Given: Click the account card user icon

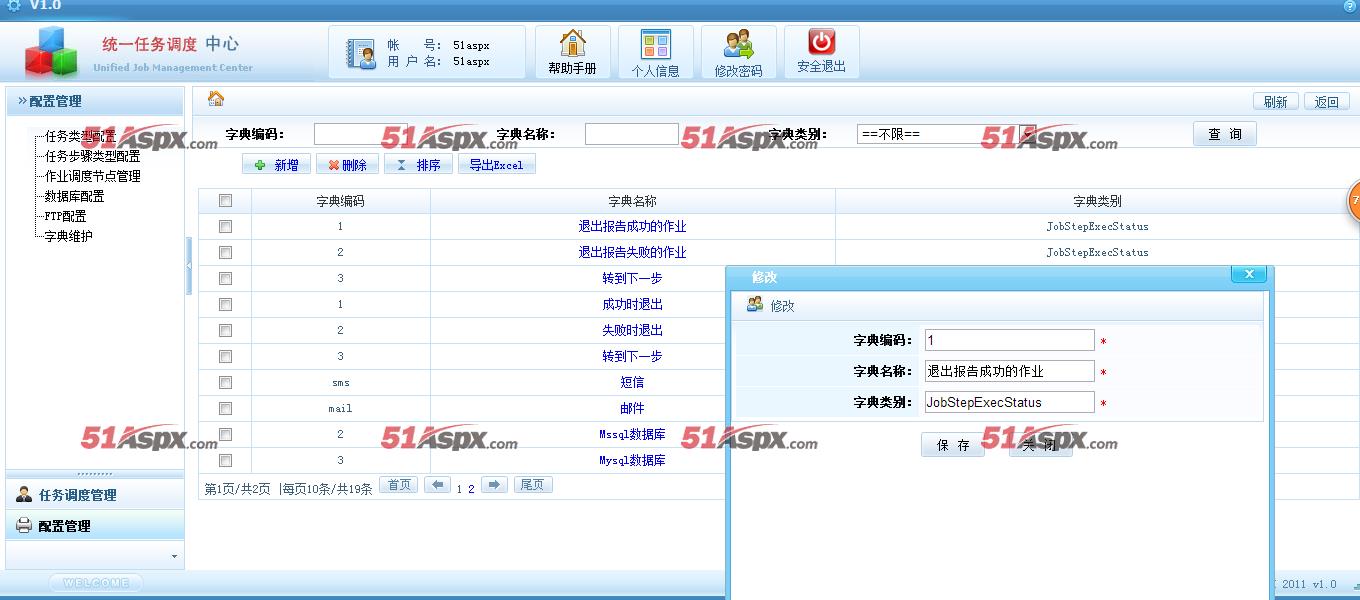Looking at the screenshot, I should [x=360, y=53].
